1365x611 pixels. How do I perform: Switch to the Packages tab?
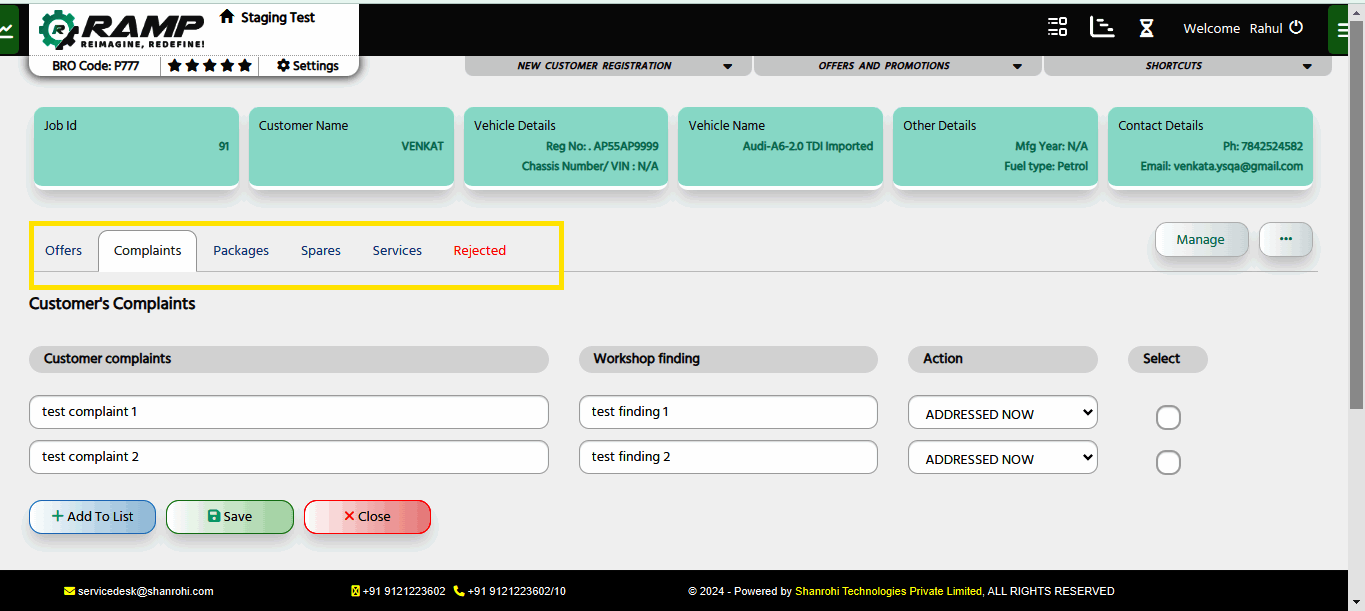click(241, 251)
